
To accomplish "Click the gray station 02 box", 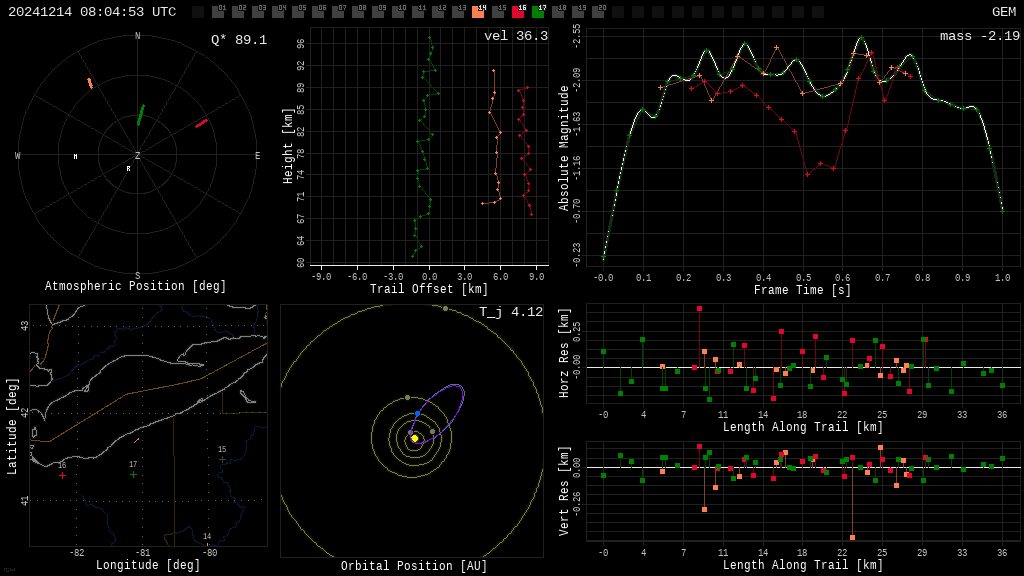I will [238, 12].
